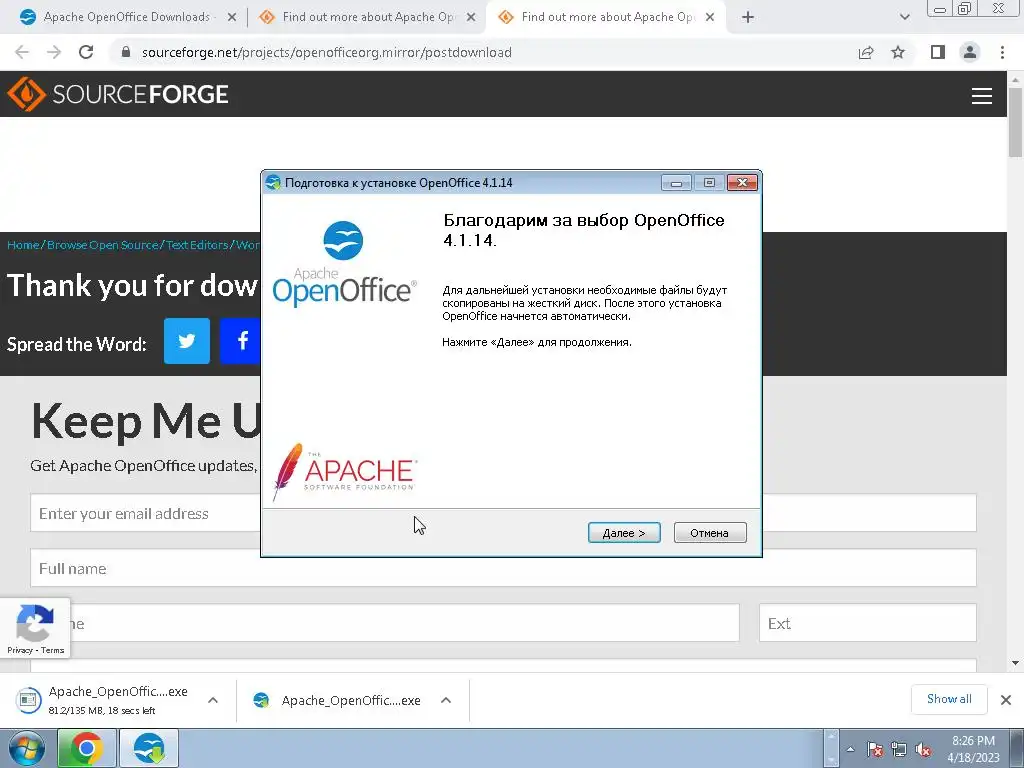Image resolution: width=1024 pixels, height=768 pixels.
Task: Click the Далее > button in installer
Action: tap(624, 533)
